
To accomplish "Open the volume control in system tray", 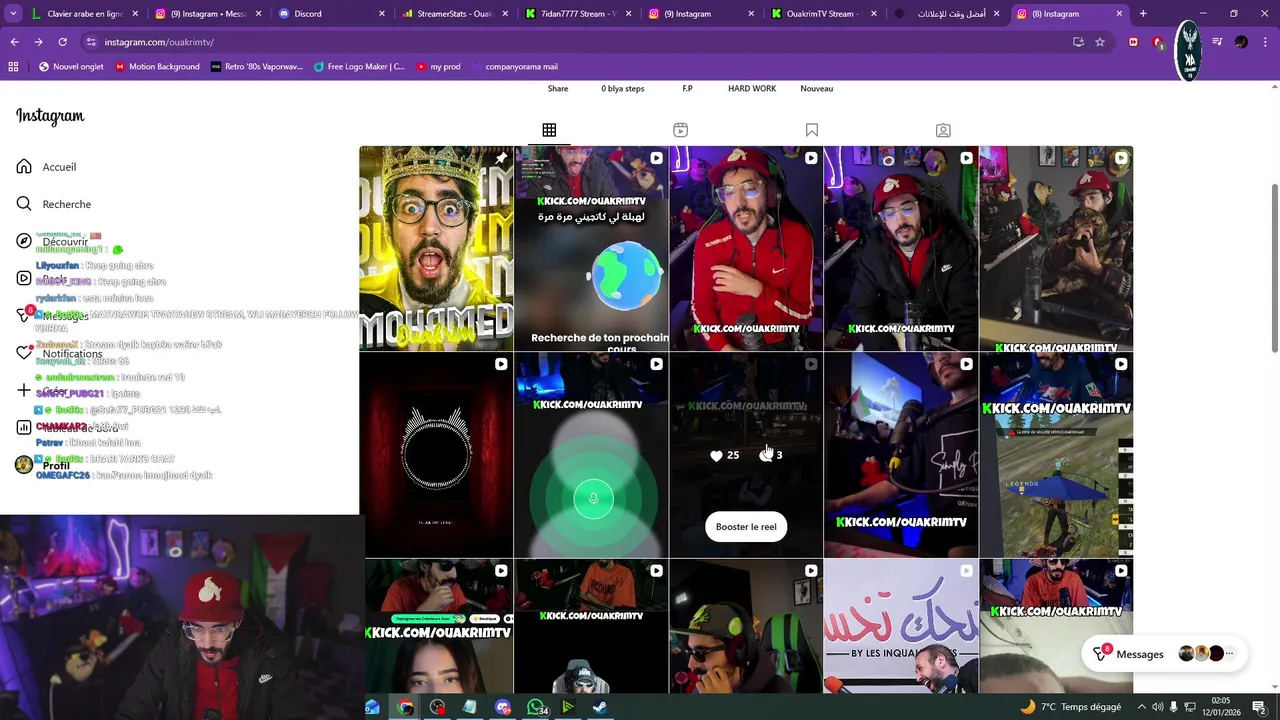I will (x=1157, y=707).
